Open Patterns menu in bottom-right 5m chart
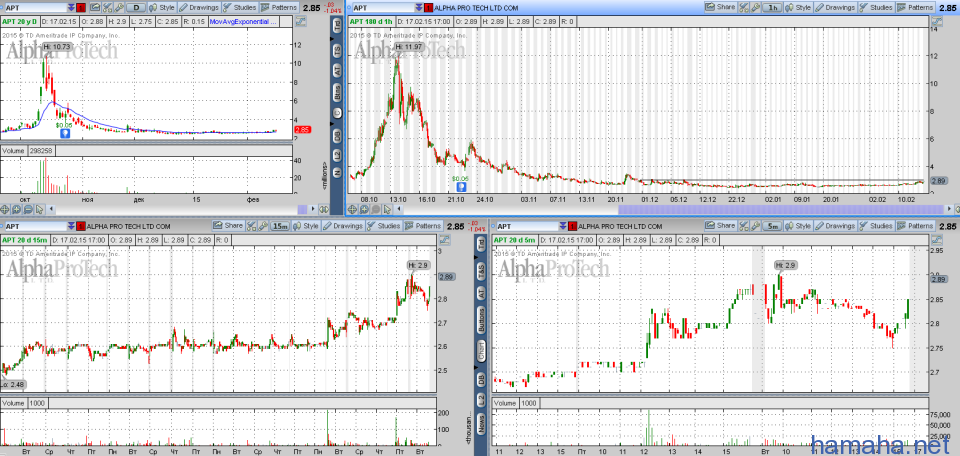 [915, 226]
